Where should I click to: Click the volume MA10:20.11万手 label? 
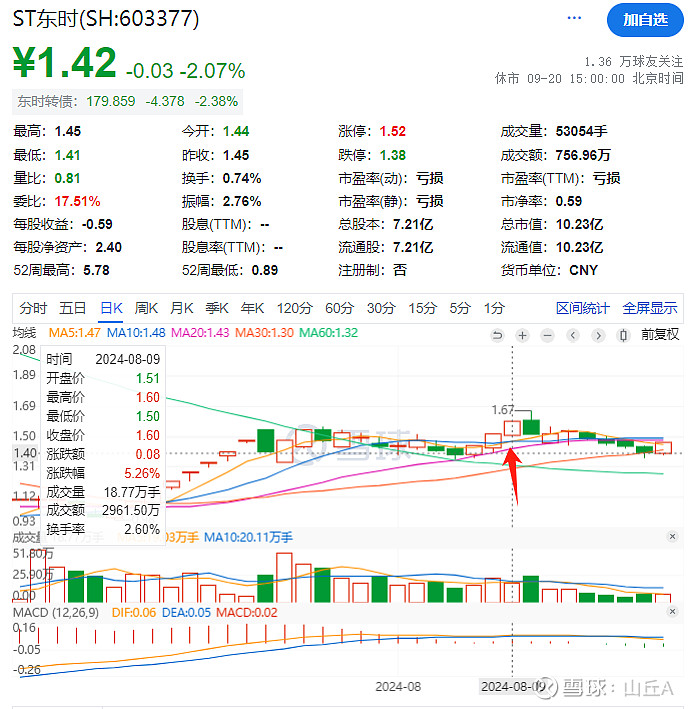pyautogui.click(x=248, y=537)
